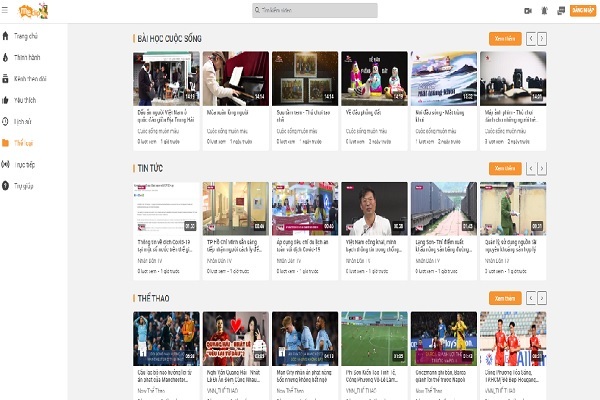Viewport: 600px width, 400px height.
Task: Open the video camera upload icon
Action: tap(528, 11)
